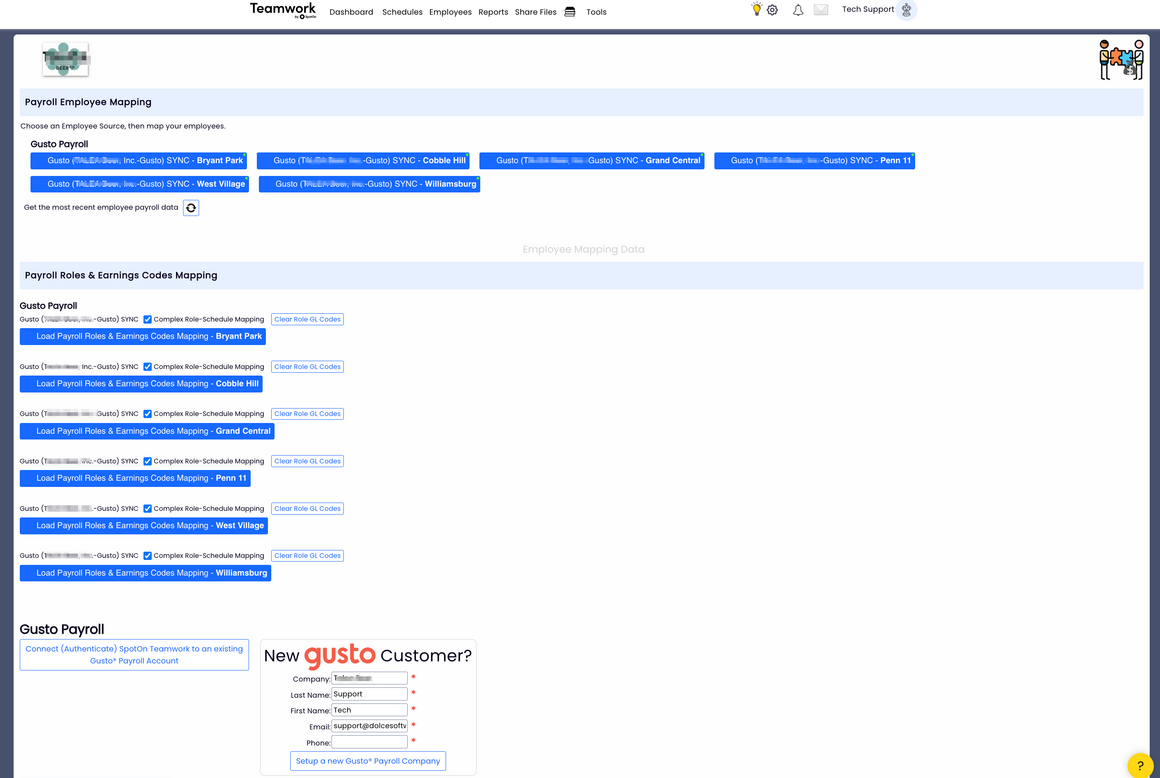Open the Dashboard menu
Viewport: 1160px width, 778px height.
(x=351, y=12)
